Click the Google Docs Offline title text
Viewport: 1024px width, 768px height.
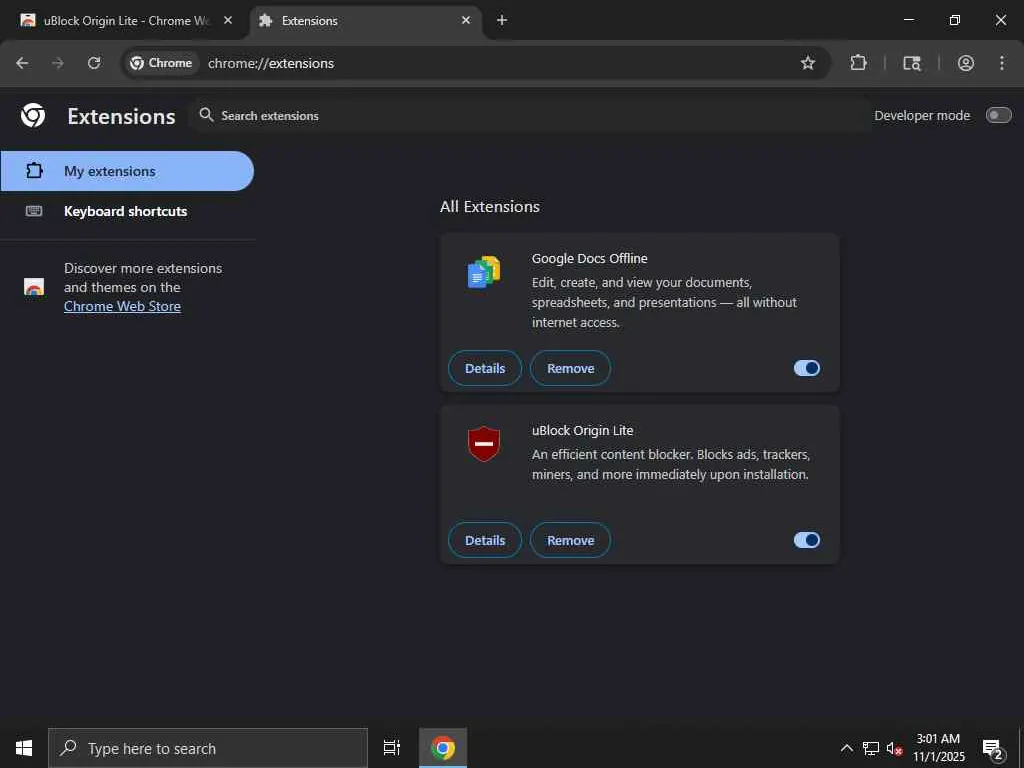[589, 259]
